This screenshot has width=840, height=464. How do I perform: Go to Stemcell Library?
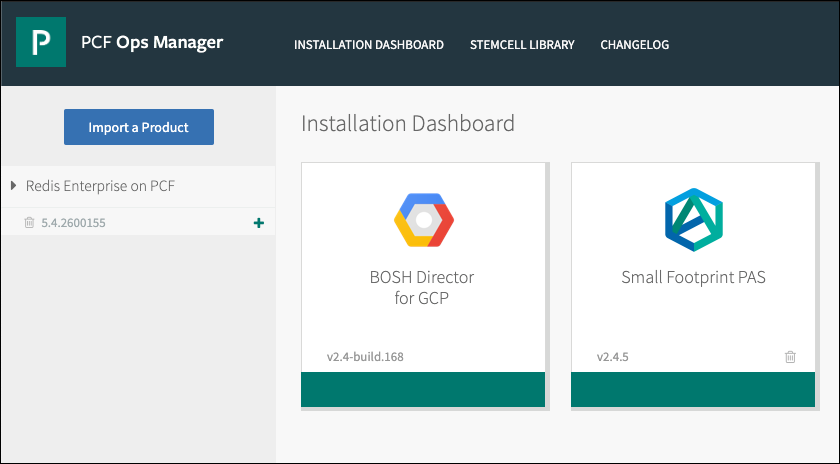tap(522, 45)
